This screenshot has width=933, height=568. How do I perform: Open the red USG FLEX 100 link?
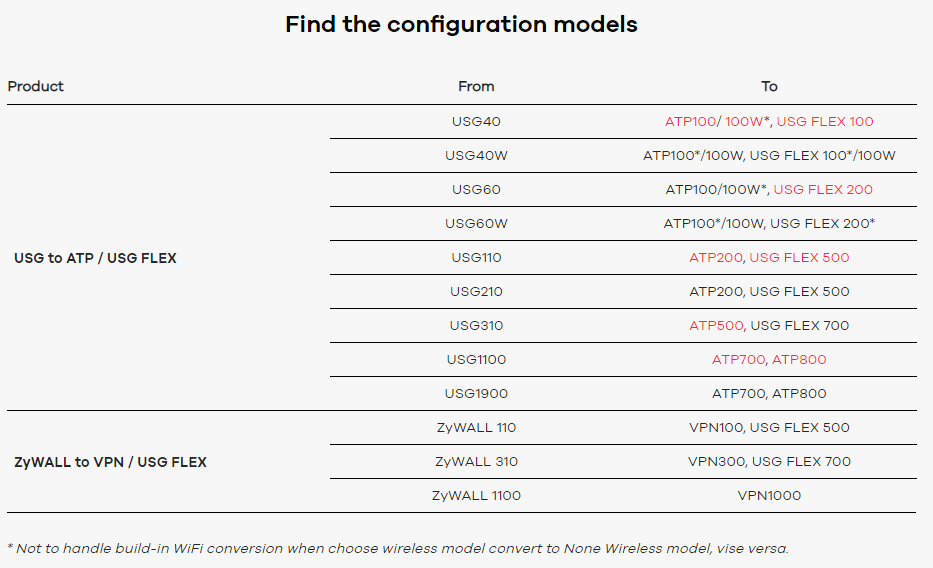tap(825, 122)
